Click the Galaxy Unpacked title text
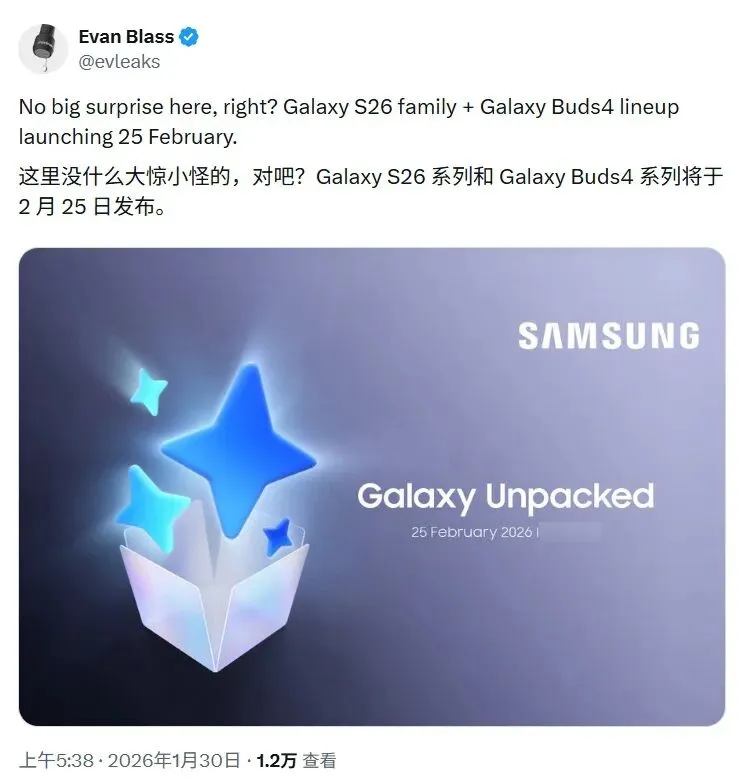745x783 pixels. tap(505, 497)
